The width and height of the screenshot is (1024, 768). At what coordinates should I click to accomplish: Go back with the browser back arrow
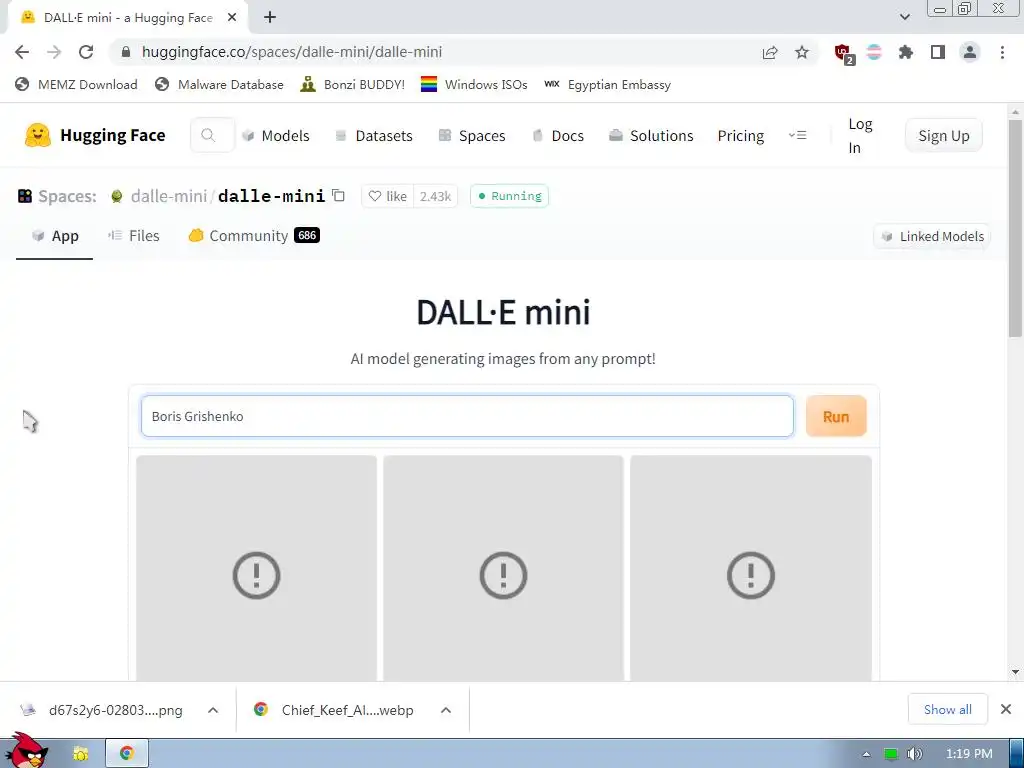click(x=22, y=52)
